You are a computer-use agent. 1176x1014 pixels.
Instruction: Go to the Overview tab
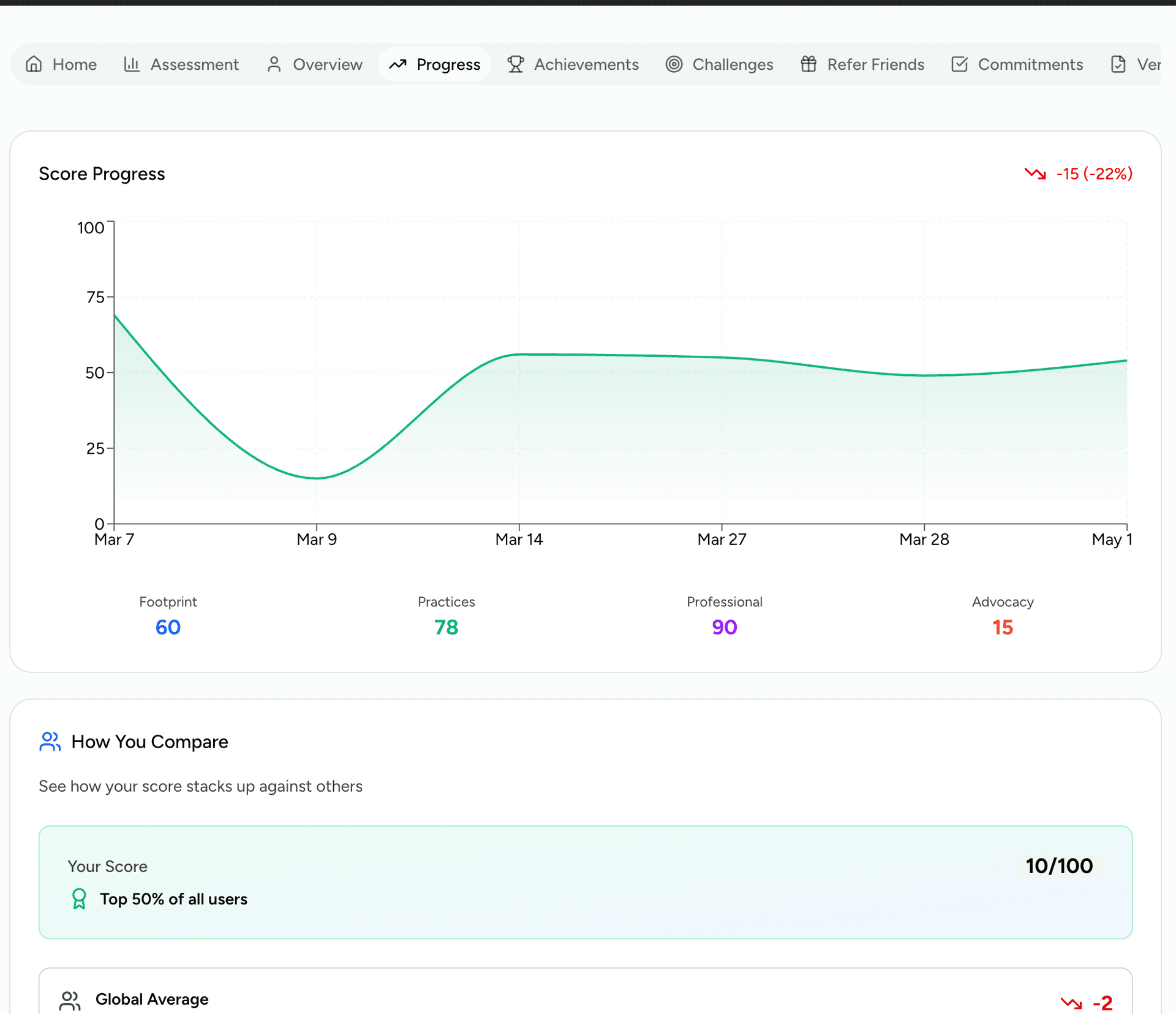315,64
